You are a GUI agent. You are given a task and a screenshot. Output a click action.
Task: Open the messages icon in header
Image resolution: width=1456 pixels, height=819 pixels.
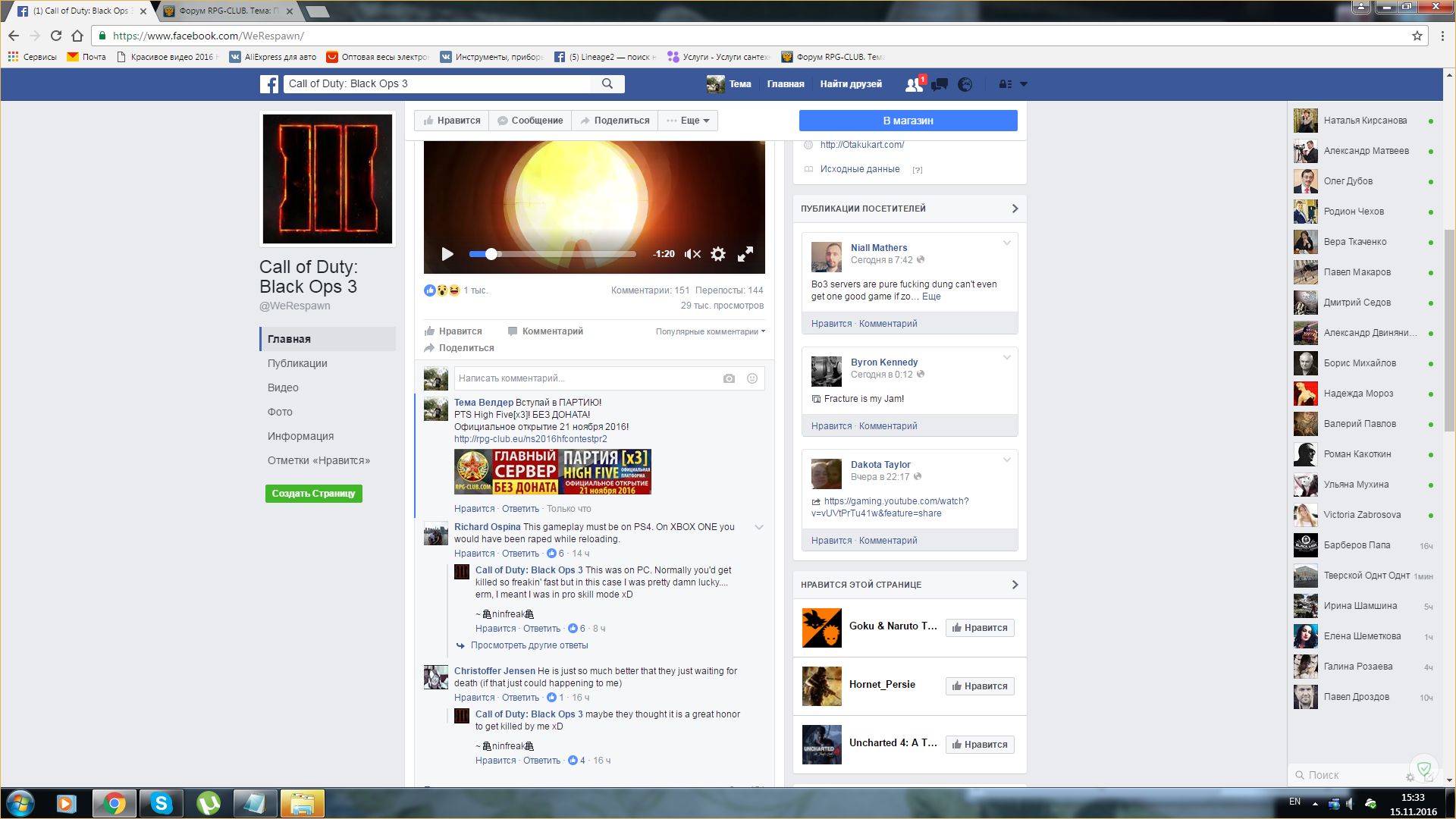click(x=940, y=84)
